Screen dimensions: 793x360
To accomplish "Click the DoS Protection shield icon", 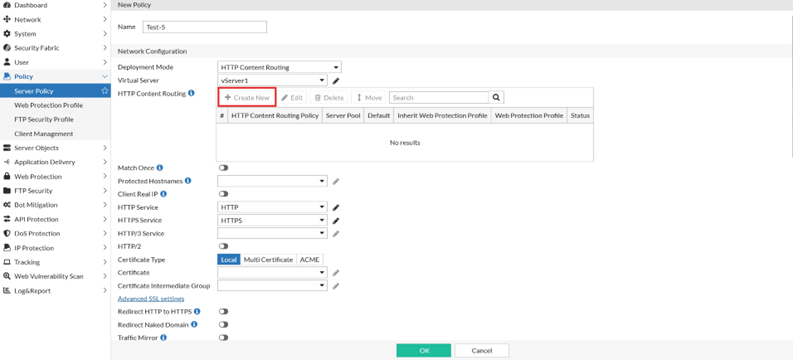I will 7,234.
